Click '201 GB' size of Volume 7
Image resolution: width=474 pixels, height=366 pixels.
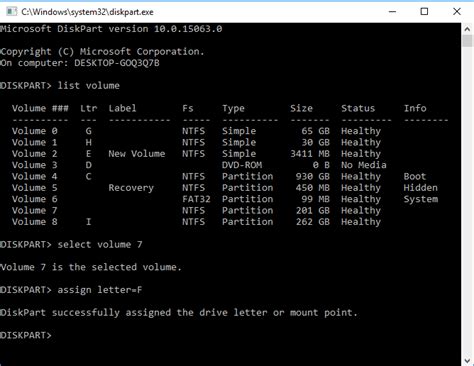(312, 210)
